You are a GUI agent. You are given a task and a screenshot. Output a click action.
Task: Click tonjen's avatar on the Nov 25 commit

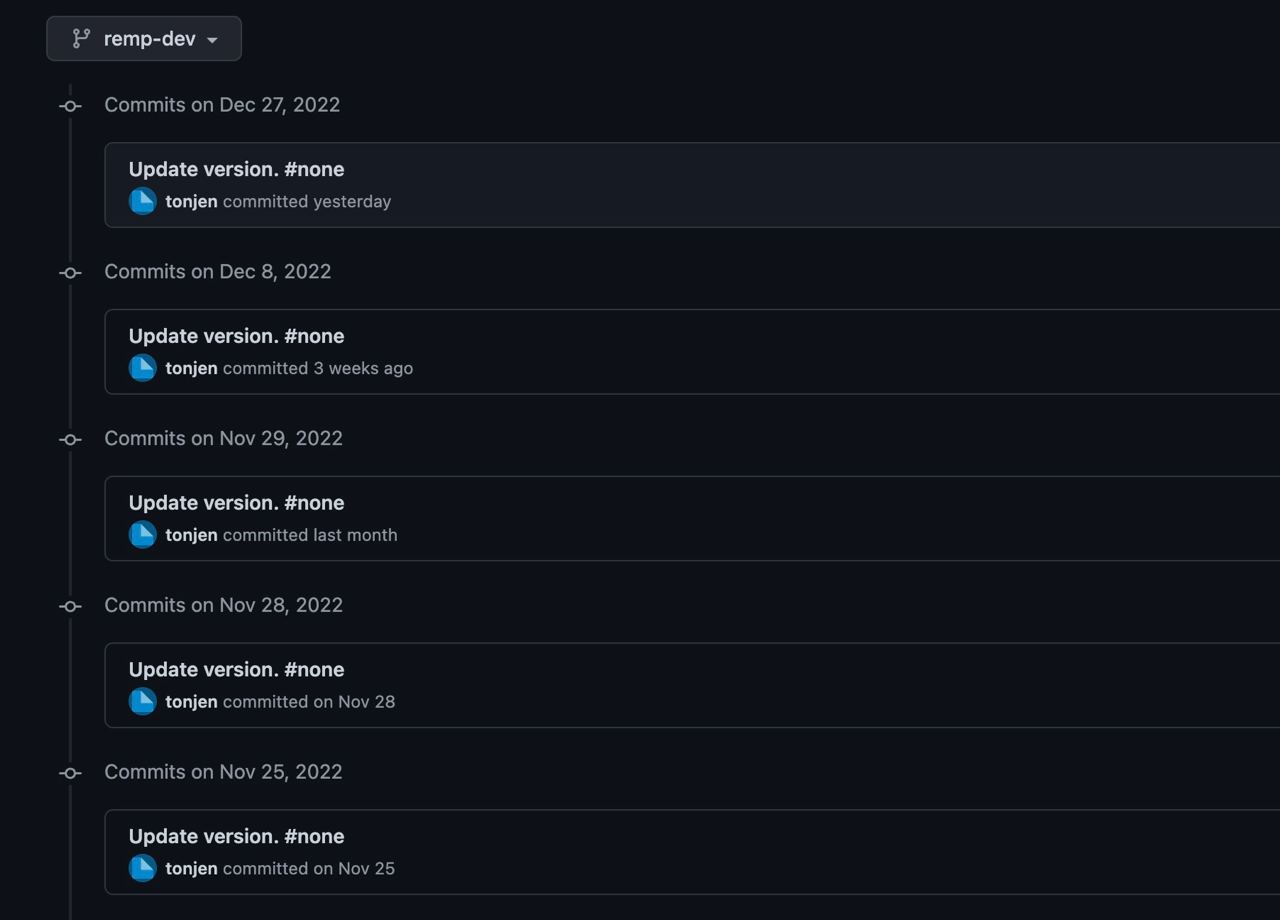[x=143, y=868]
